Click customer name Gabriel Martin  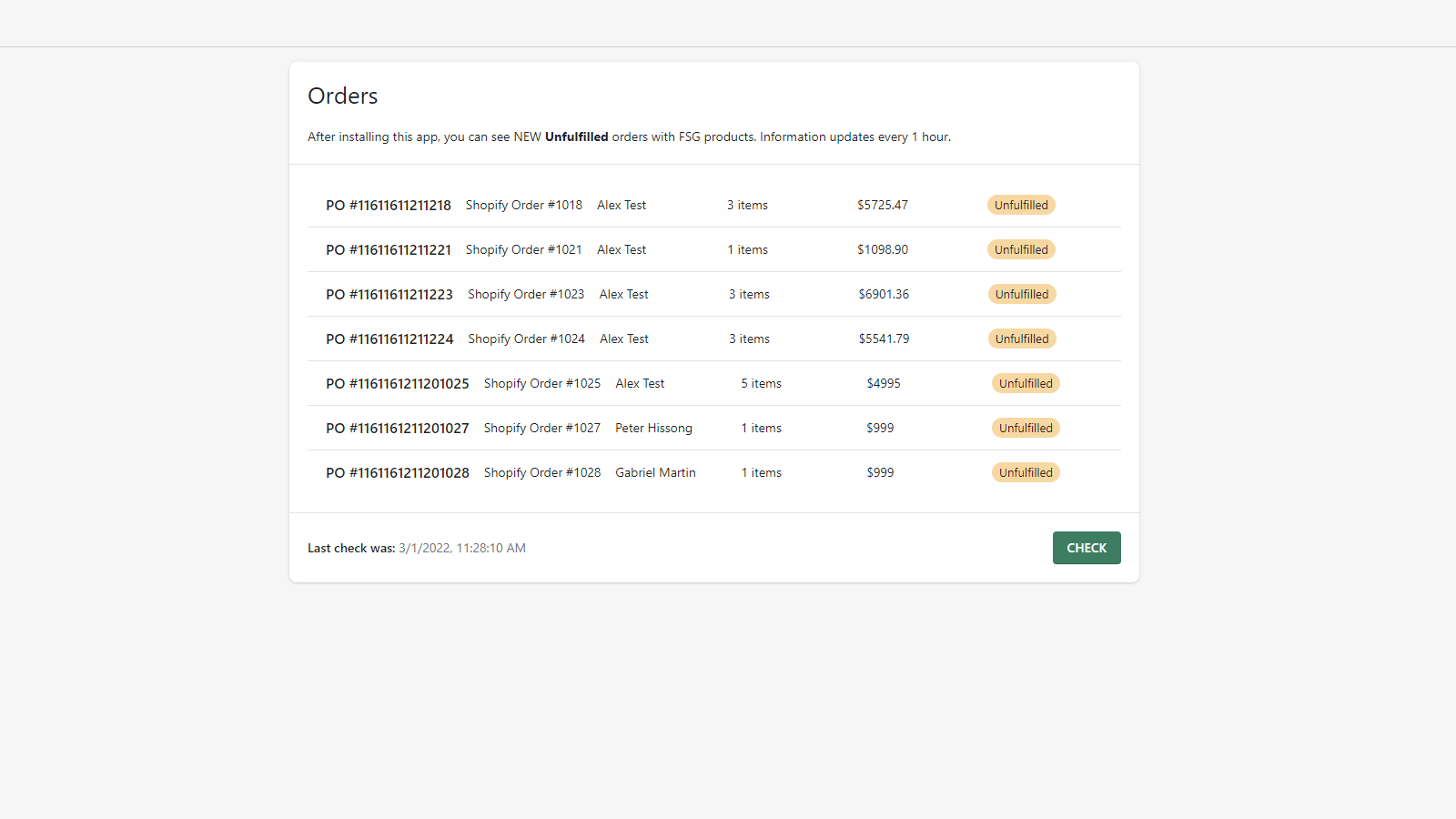point(655,473)
